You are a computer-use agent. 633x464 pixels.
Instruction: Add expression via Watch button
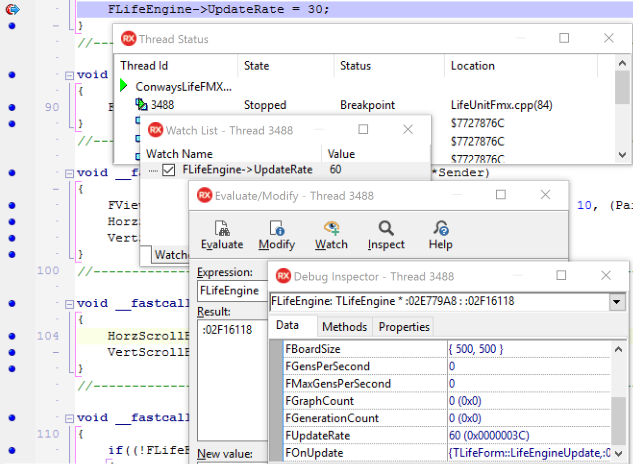(331, 235)
